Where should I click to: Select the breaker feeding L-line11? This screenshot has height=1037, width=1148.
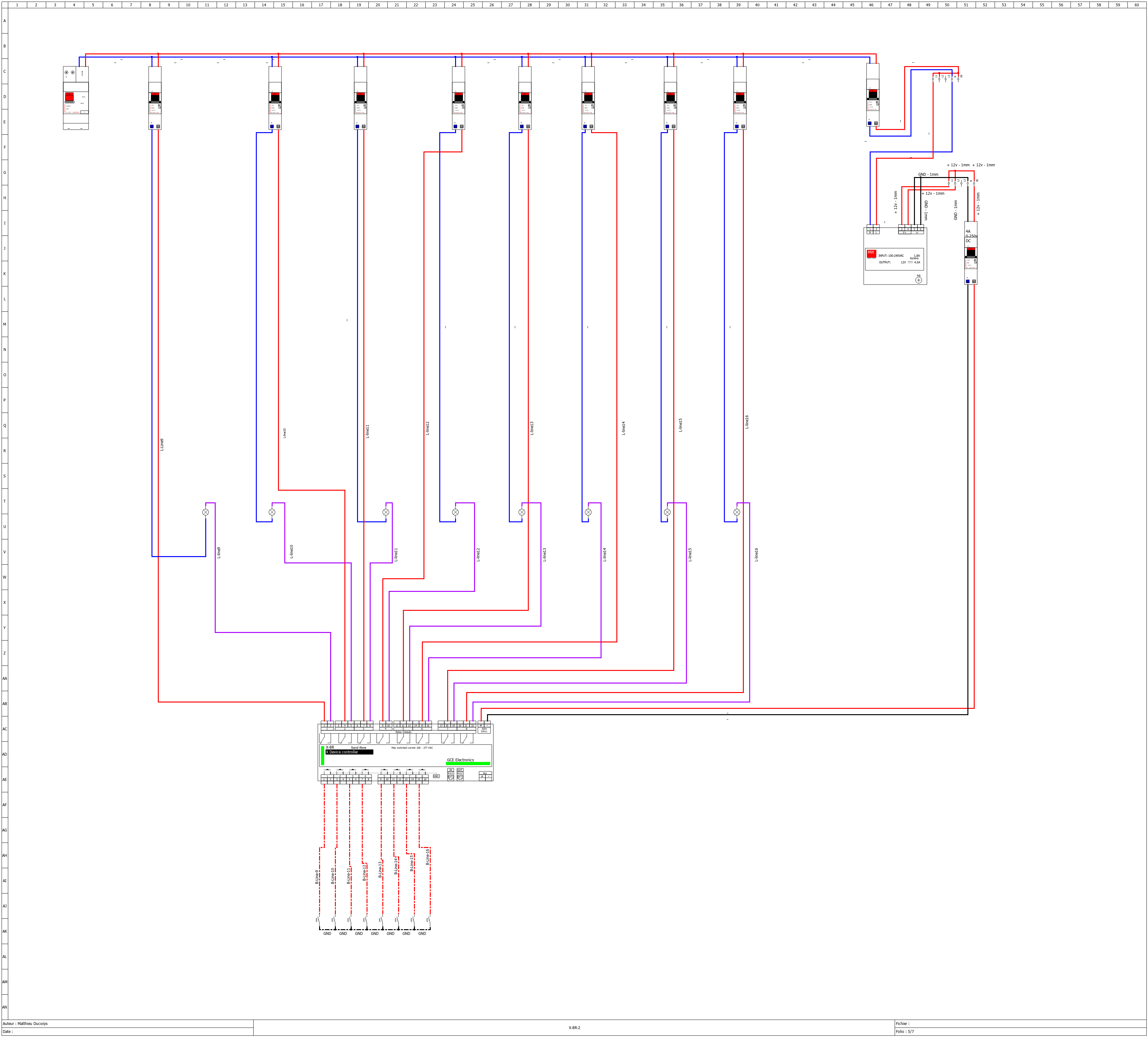pos(361,98)
